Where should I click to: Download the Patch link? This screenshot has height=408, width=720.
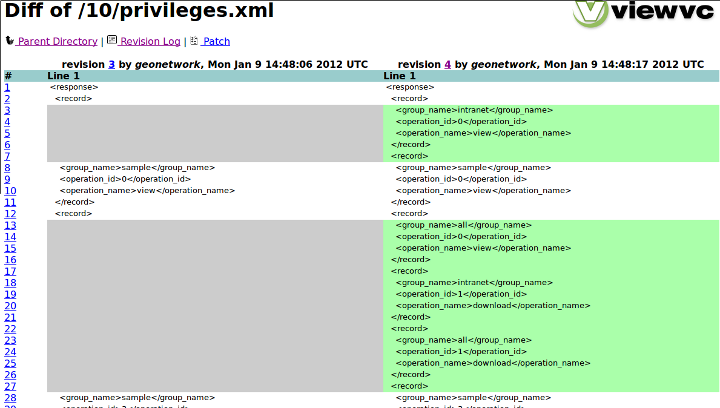click(216, 42)
